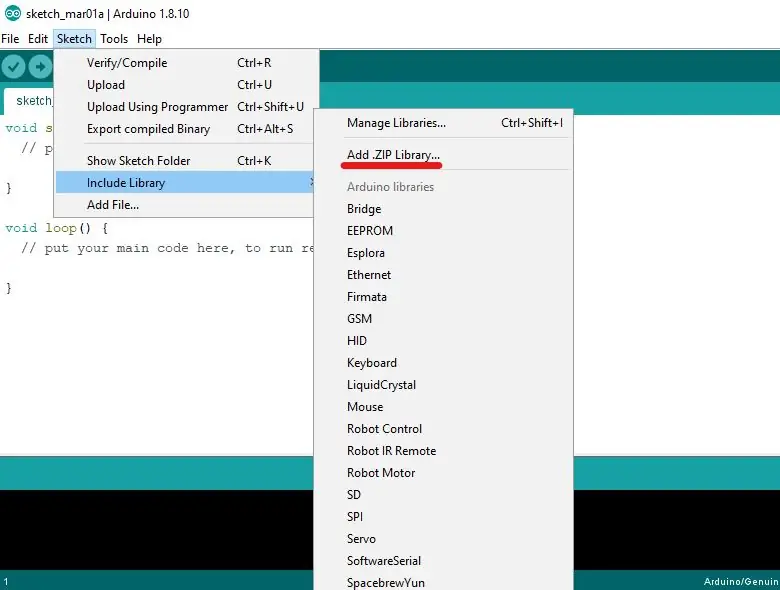Choose Add .ZIP Library...

click(444, 155)
